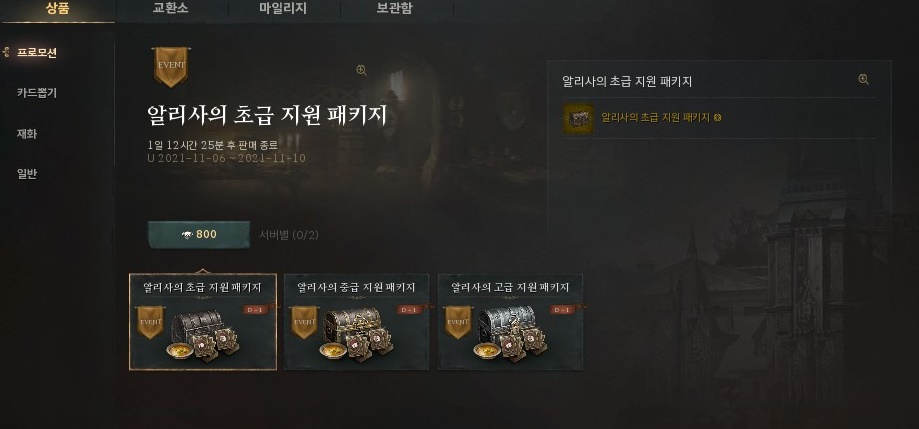The image size is (919, 429).
Task: Select 프로모션 in the sidebar
Action: pos(36,52)
